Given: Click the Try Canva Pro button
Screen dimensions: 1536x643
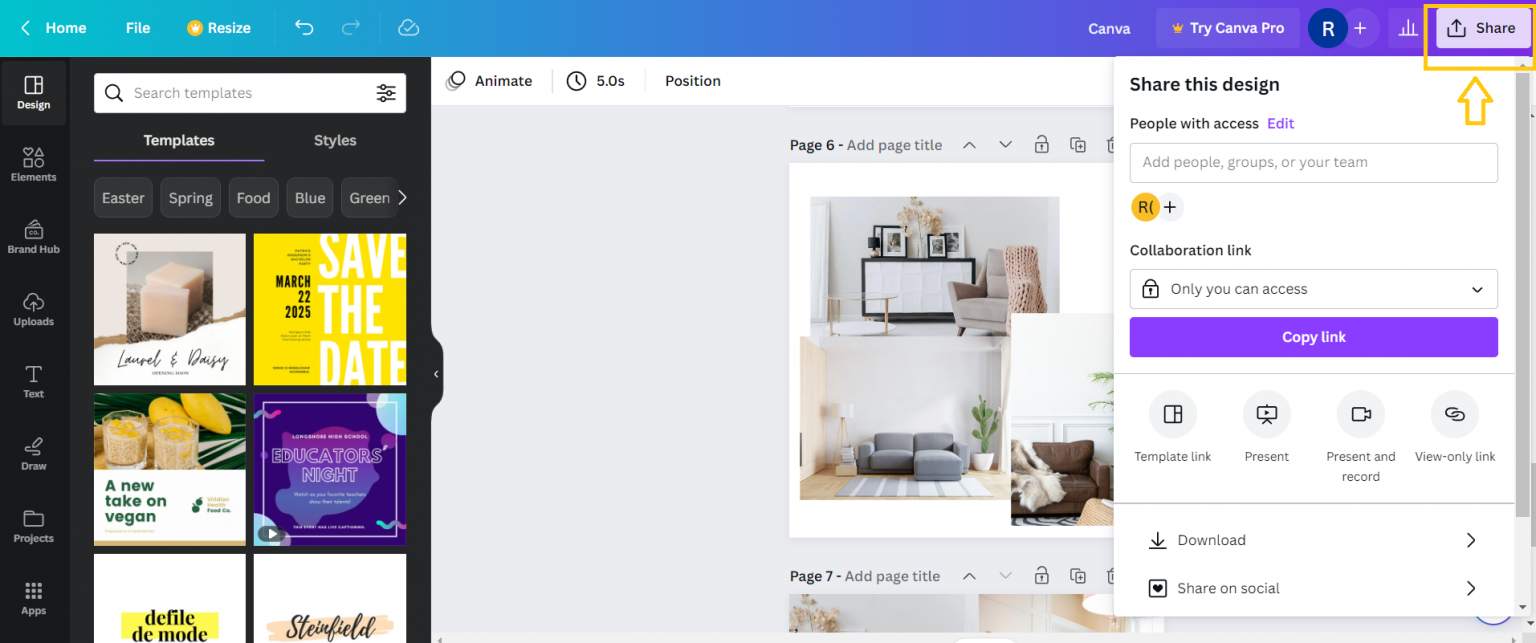Looking at the screenshot, I should (1228, 28).
